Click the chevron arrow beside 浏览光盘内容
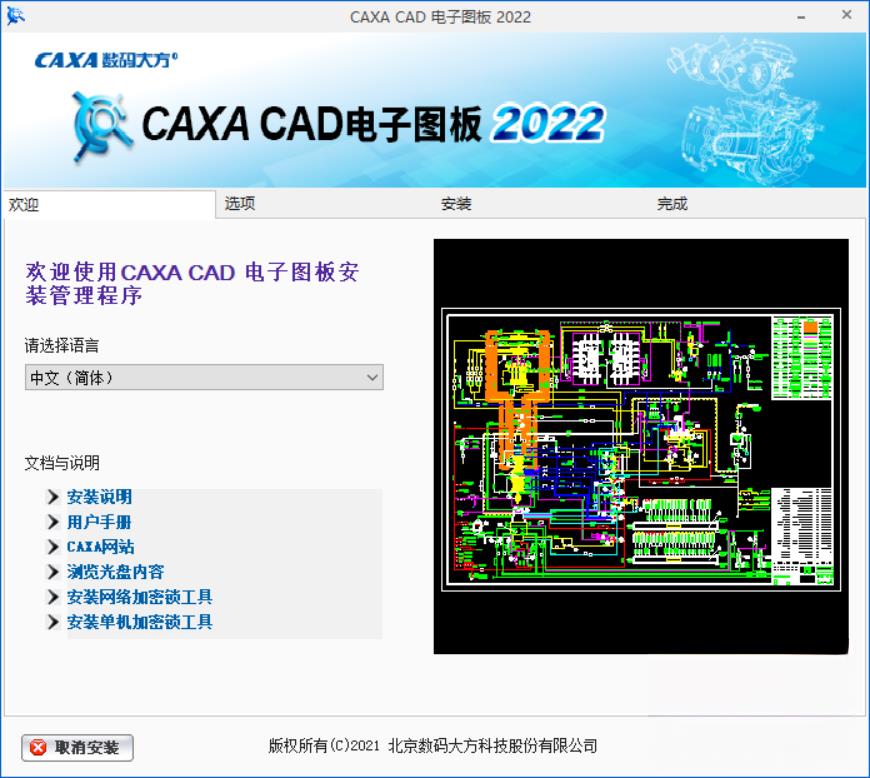Viewport: 870px width, 778px height. click(x=53, y=572)
